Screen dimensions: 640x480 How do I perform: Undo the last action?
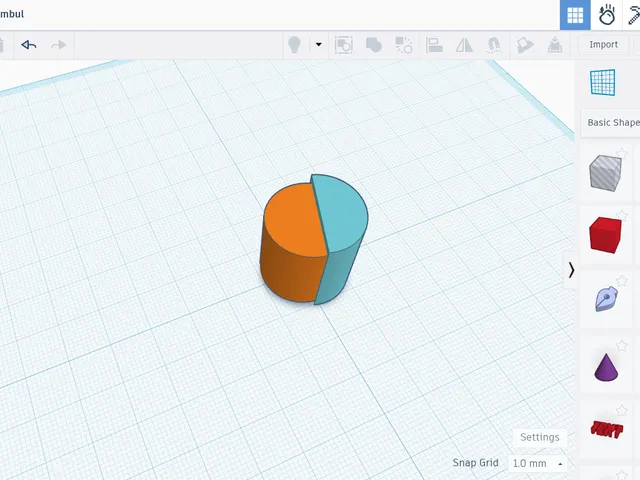tap(29, 44)
